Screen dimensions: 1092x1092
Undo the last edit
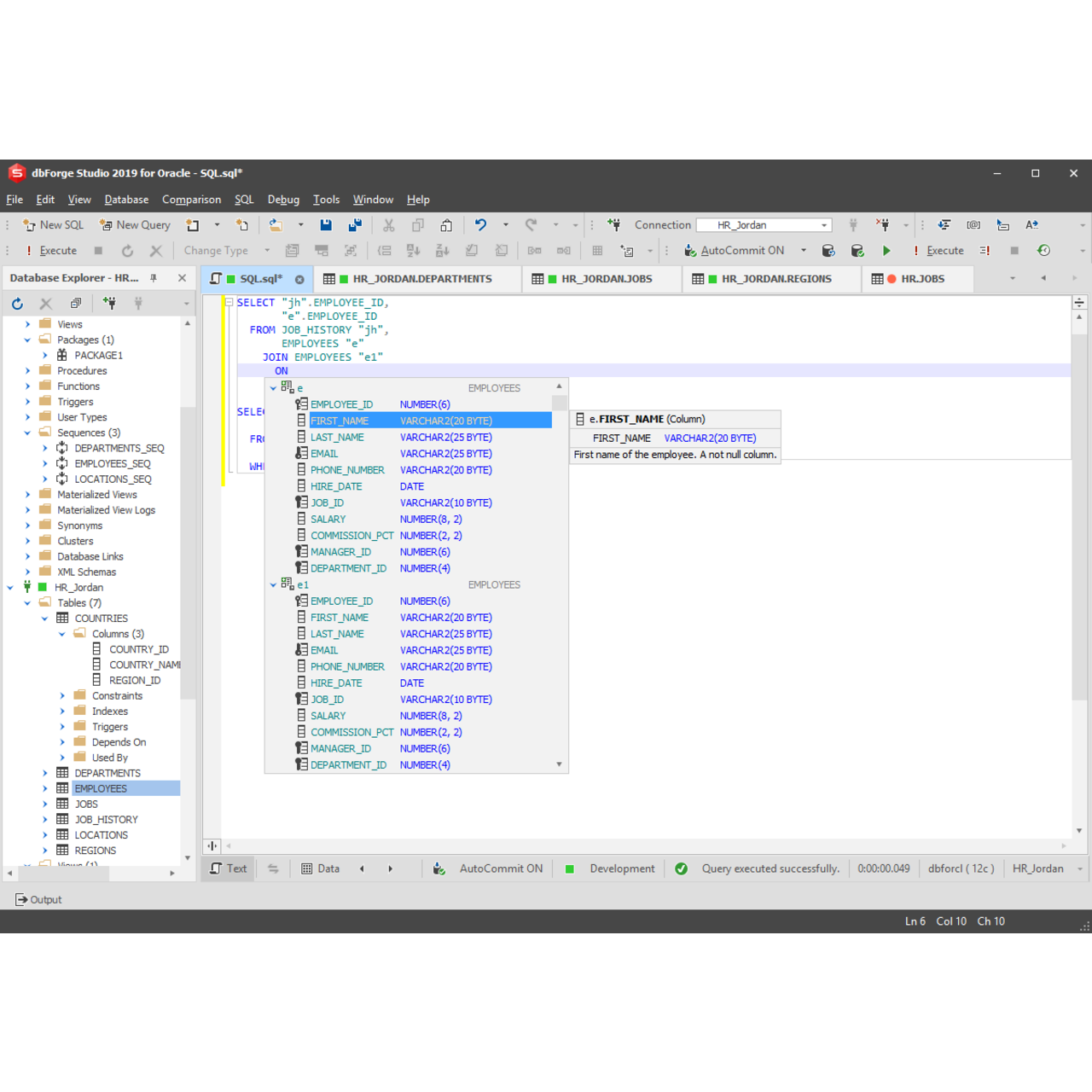click(479, 224)
